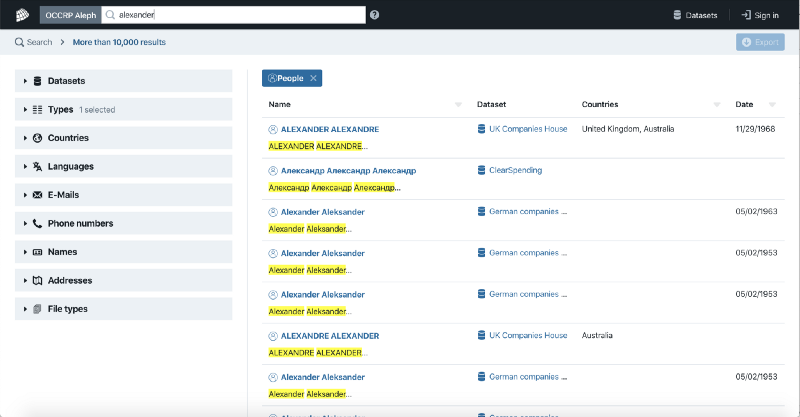Open Александр Александр Александр result
Screen dimensions: 800x417
[348, 170]
